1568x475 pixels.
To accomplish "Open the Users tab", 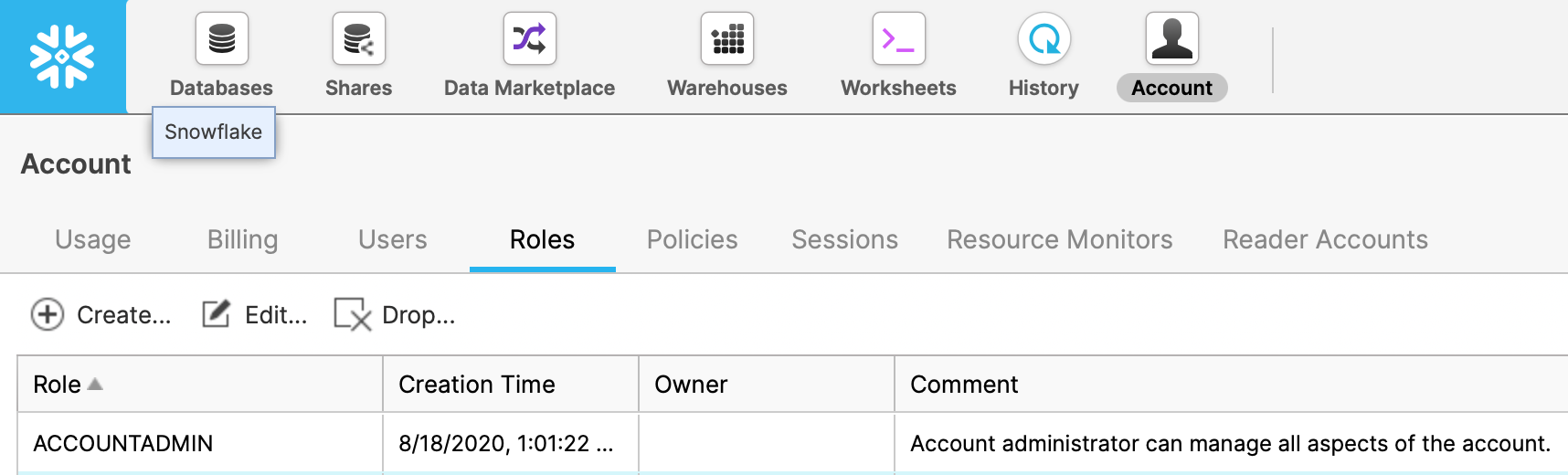I will click(393, 239).
